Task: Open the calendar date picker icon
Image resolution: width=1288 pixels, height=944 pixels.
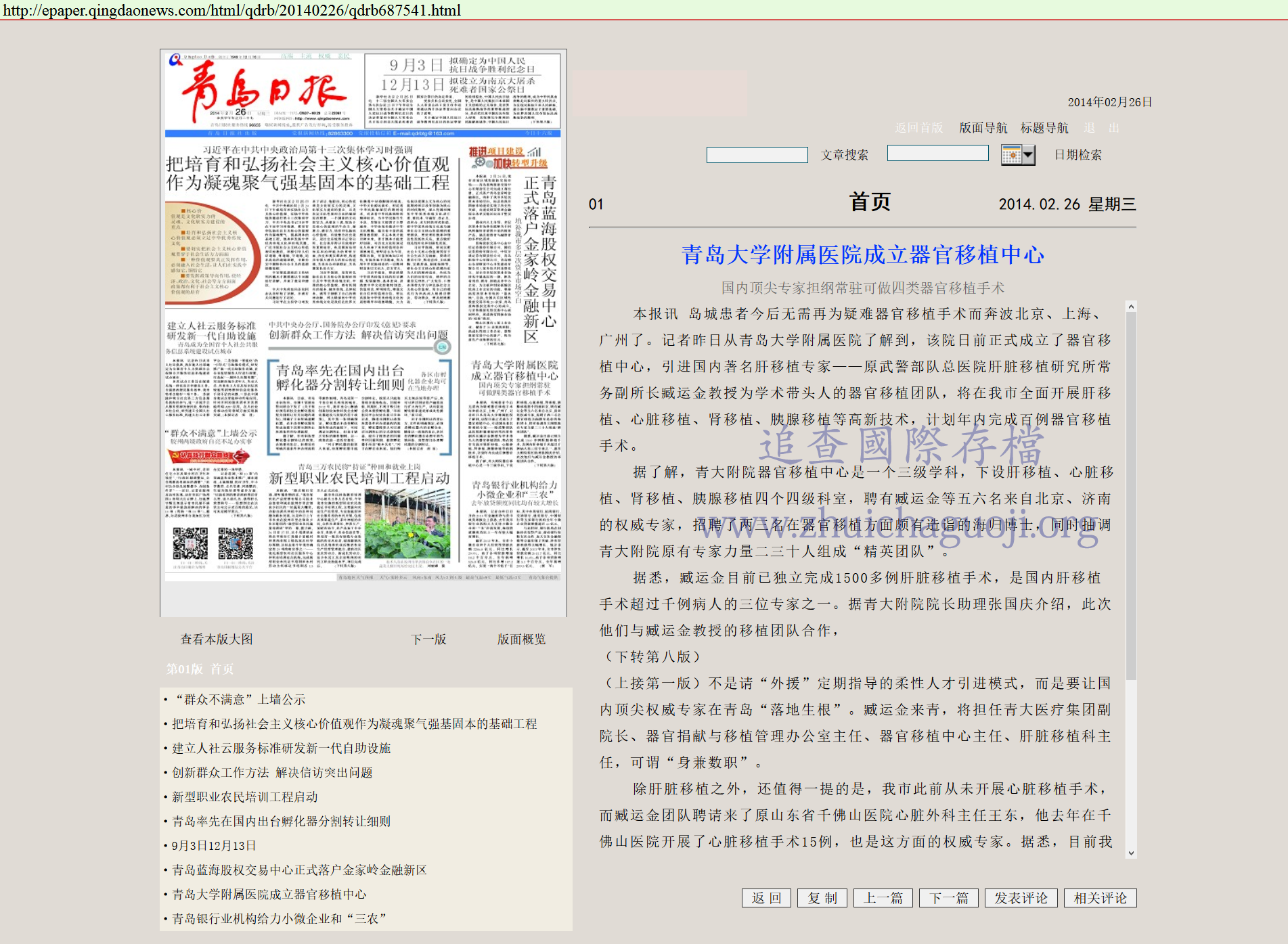Action: [1017, 155]
